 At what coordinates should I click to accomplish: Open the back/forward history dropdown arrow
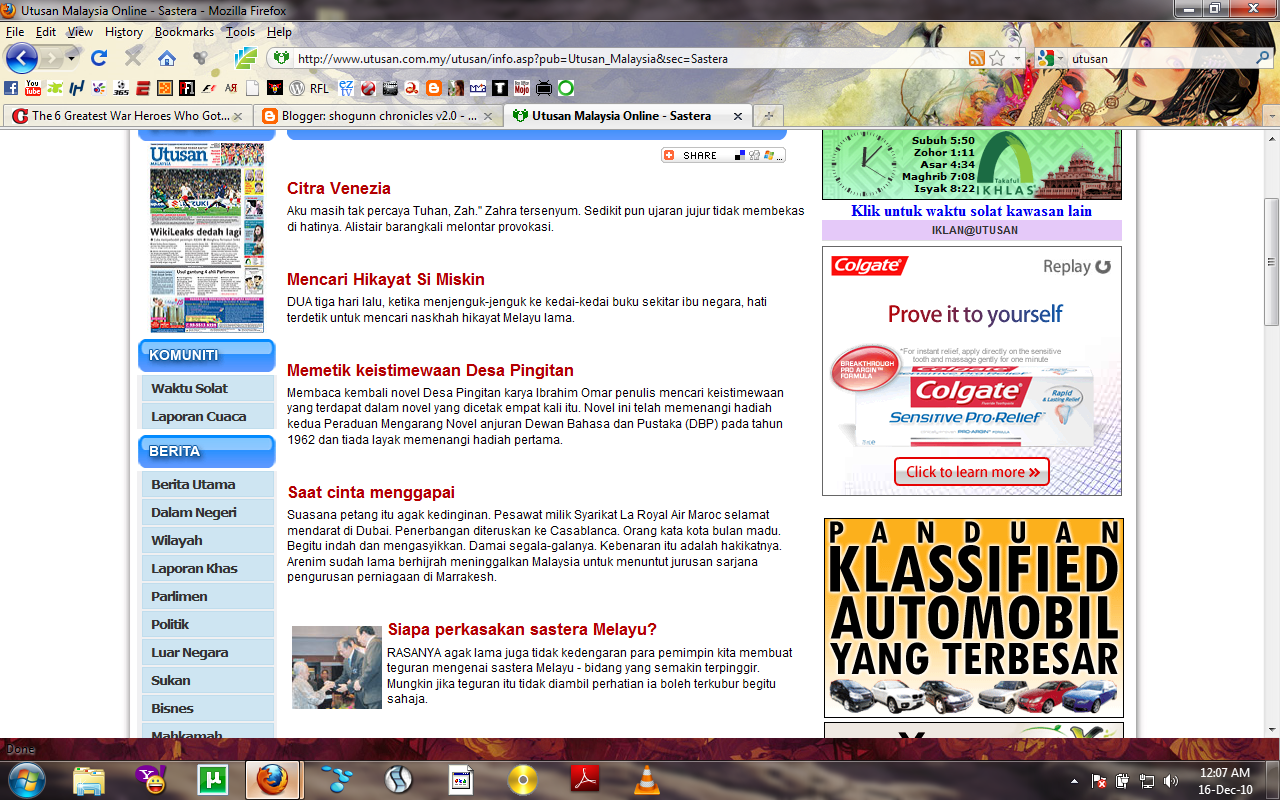pos(71,58)
